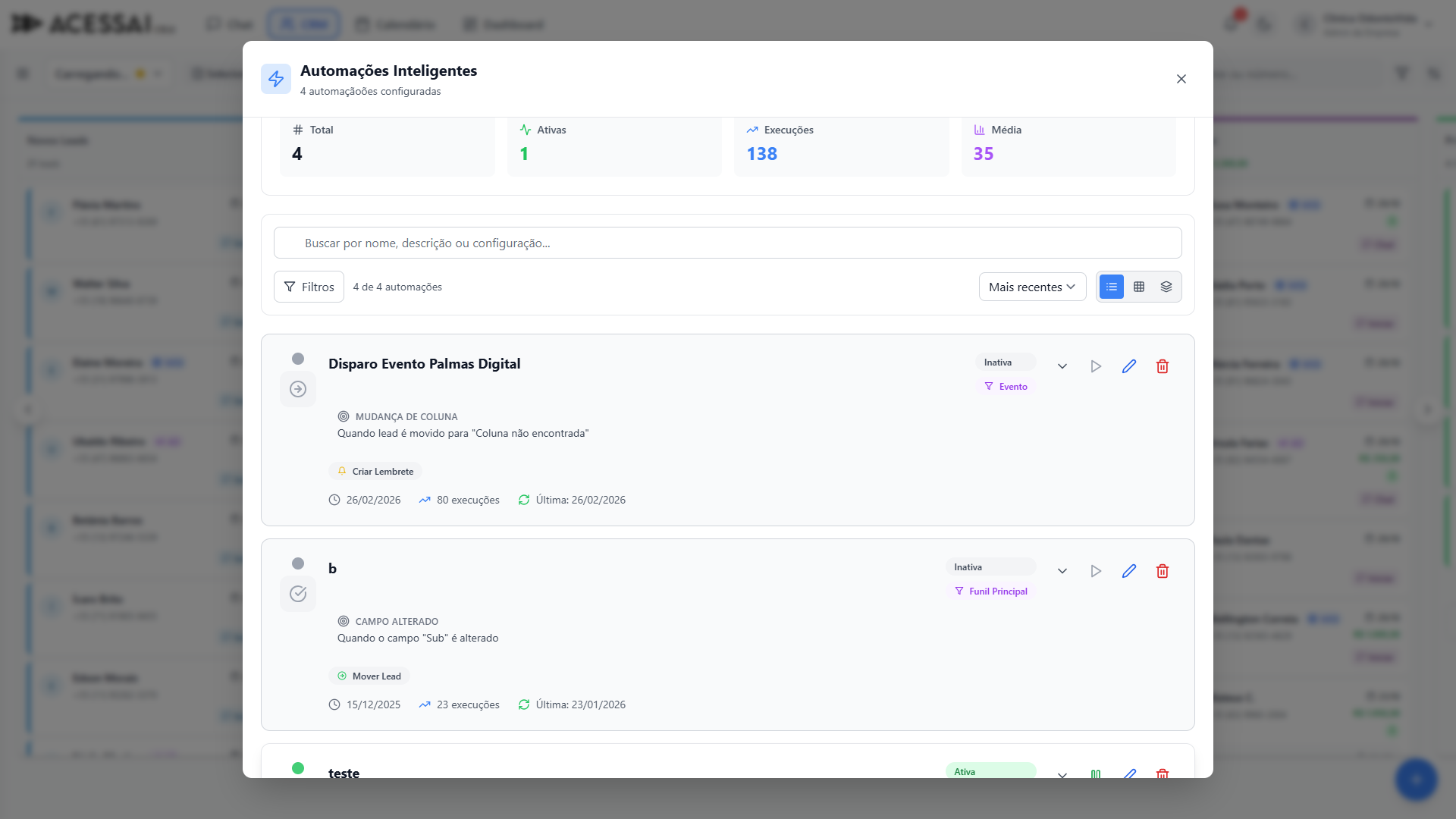
Task: Select the list view layout
Action: [1112, 287]
